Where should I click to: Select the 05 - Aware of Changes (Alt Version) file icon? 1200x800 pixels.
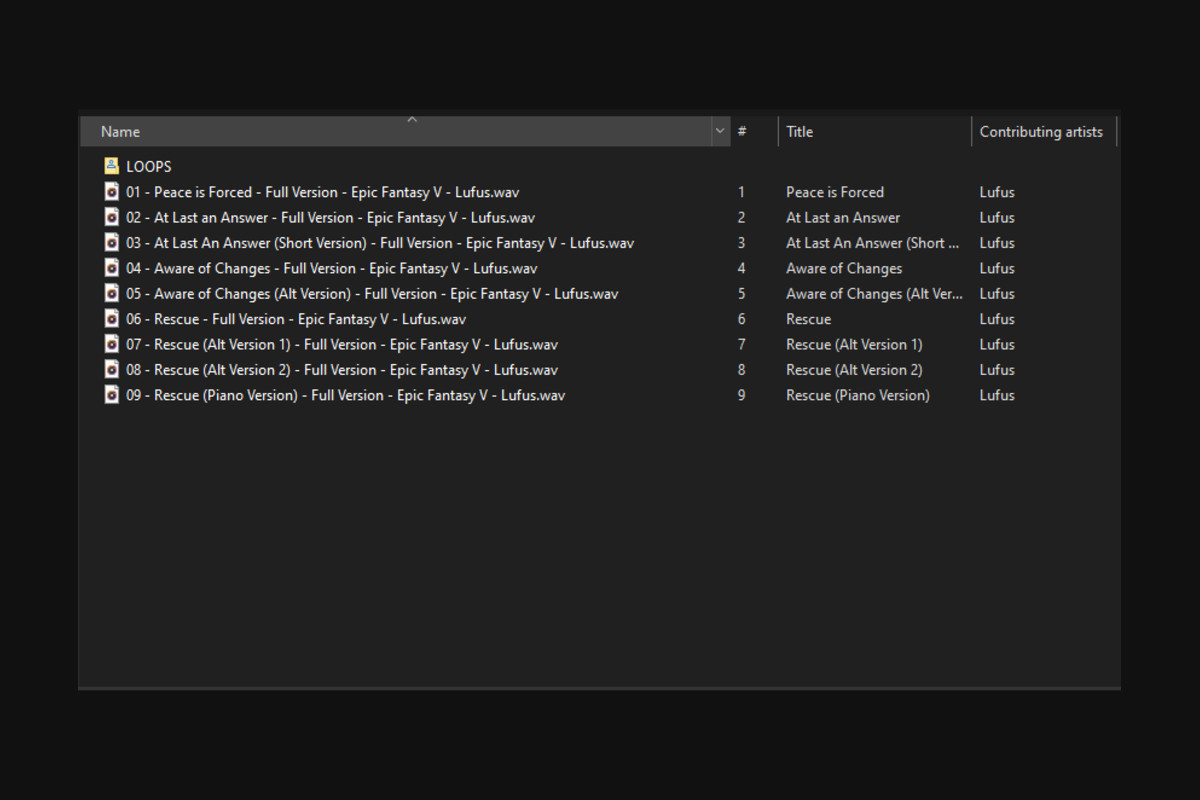pos(111,294)
